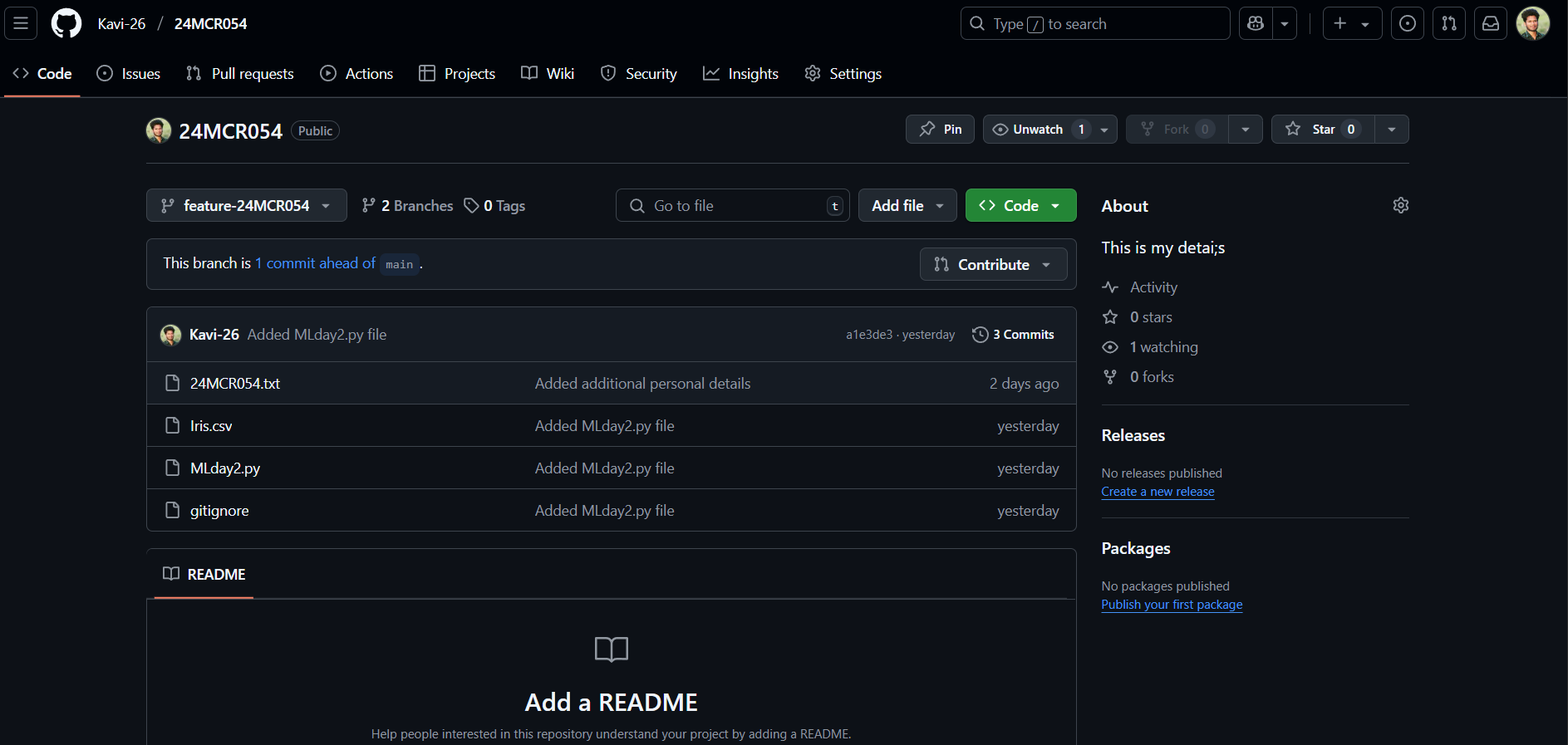Go to GitHub home via Octocat logo
This screenshot has height=745, width=1568.
(x=66, y=23)
